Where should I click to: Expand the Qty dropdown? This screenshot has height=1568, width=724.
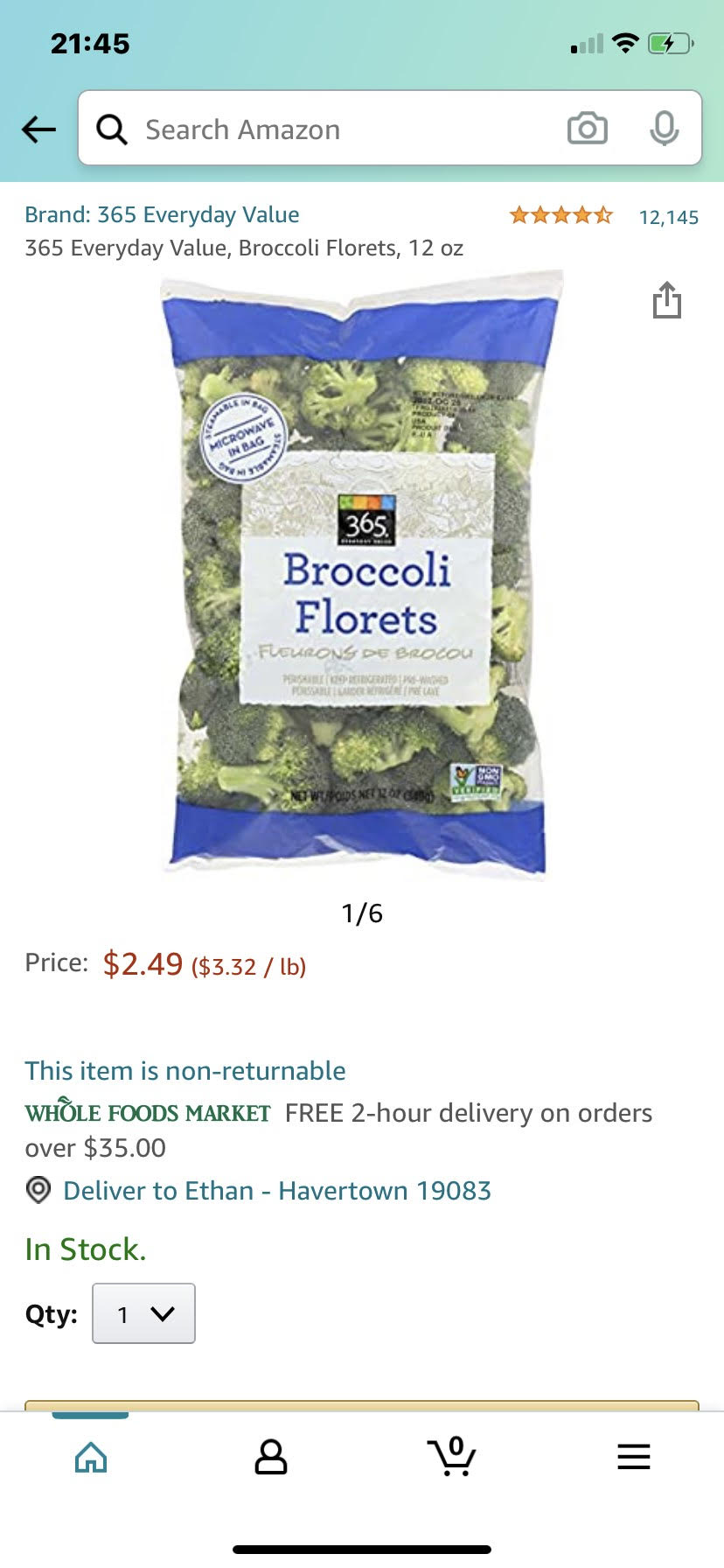pyautogui.click(x=143, y=1313)
